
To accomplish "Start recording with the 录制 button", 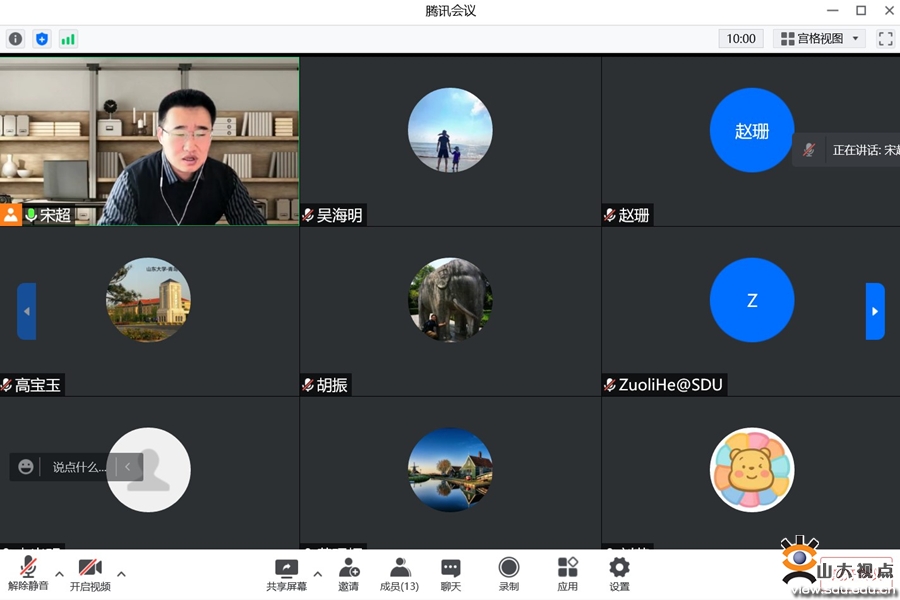I will [x=509, y=574].
